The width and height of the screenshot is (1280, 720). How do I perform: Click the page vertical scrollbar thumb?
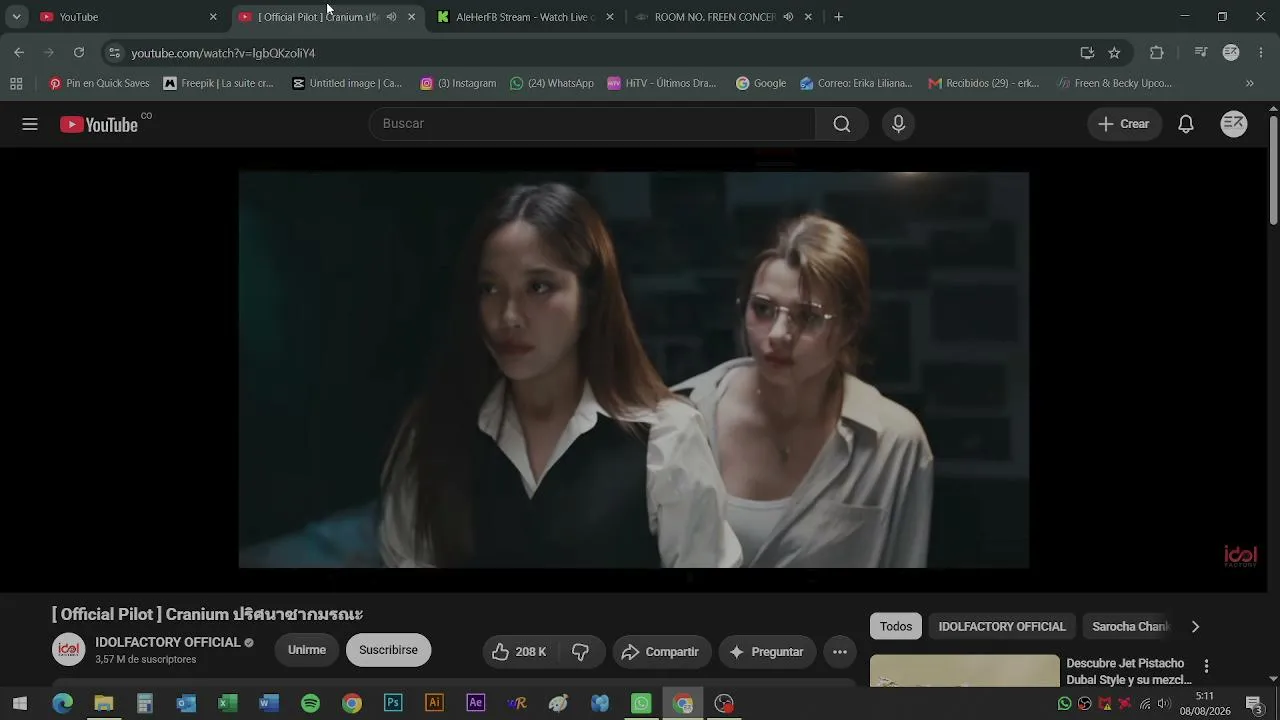(x=1273, y=170)
